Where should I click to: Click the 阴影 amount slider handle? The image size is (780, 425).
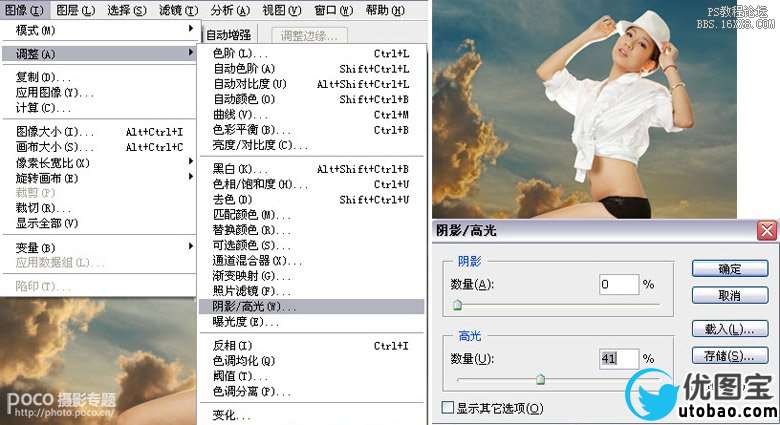[x=457, y=305]
